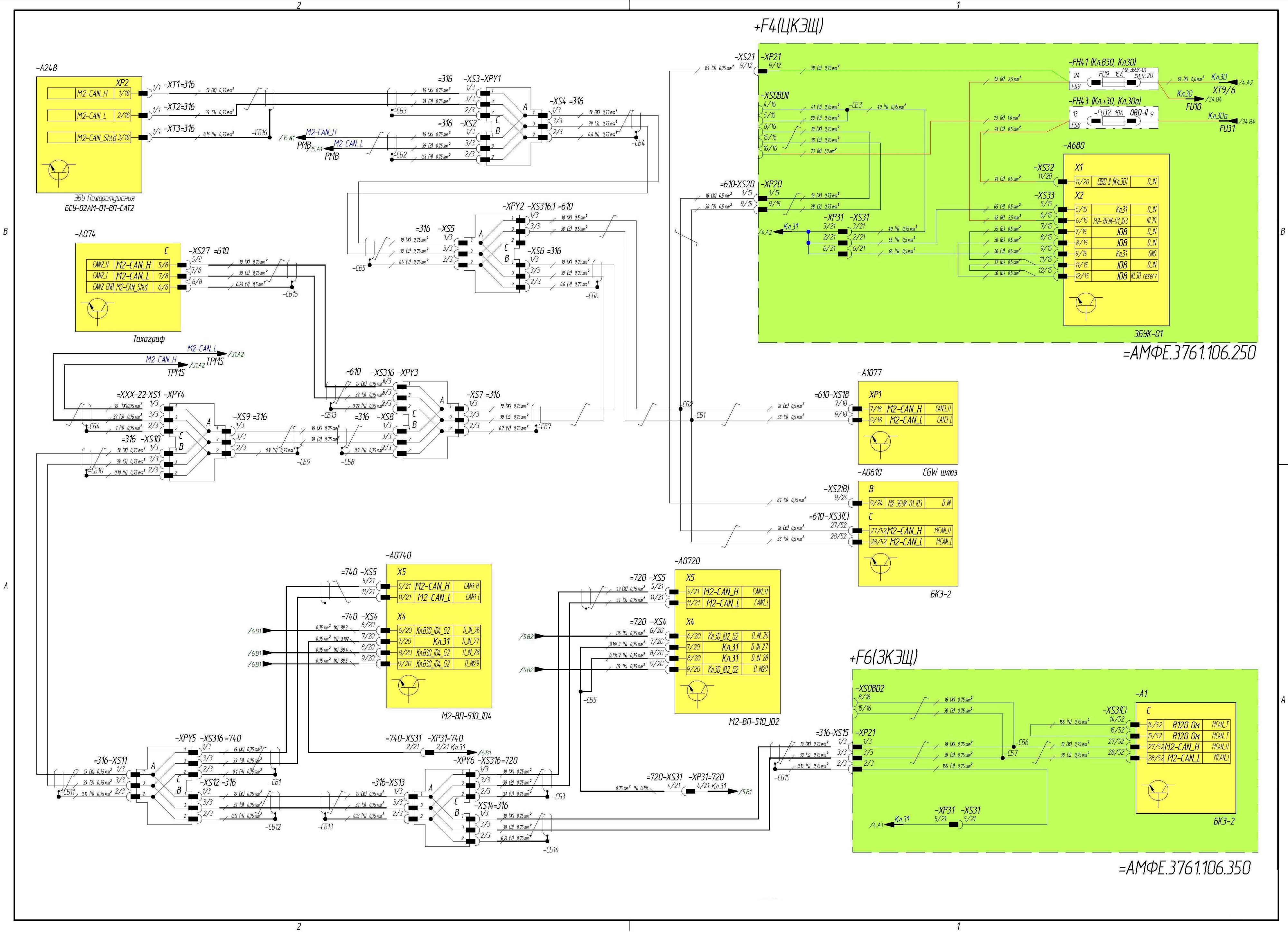Select the =XXX-22-XS1 -XPY4 connector label
Viewport: 1288px width, 933px height.
coord(150,395)
